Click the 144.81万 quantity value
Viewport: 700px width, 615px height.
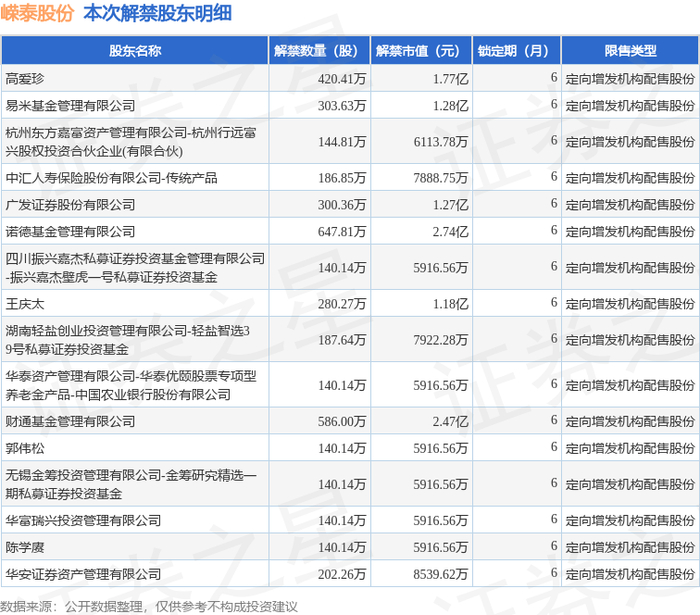(342, 142)
